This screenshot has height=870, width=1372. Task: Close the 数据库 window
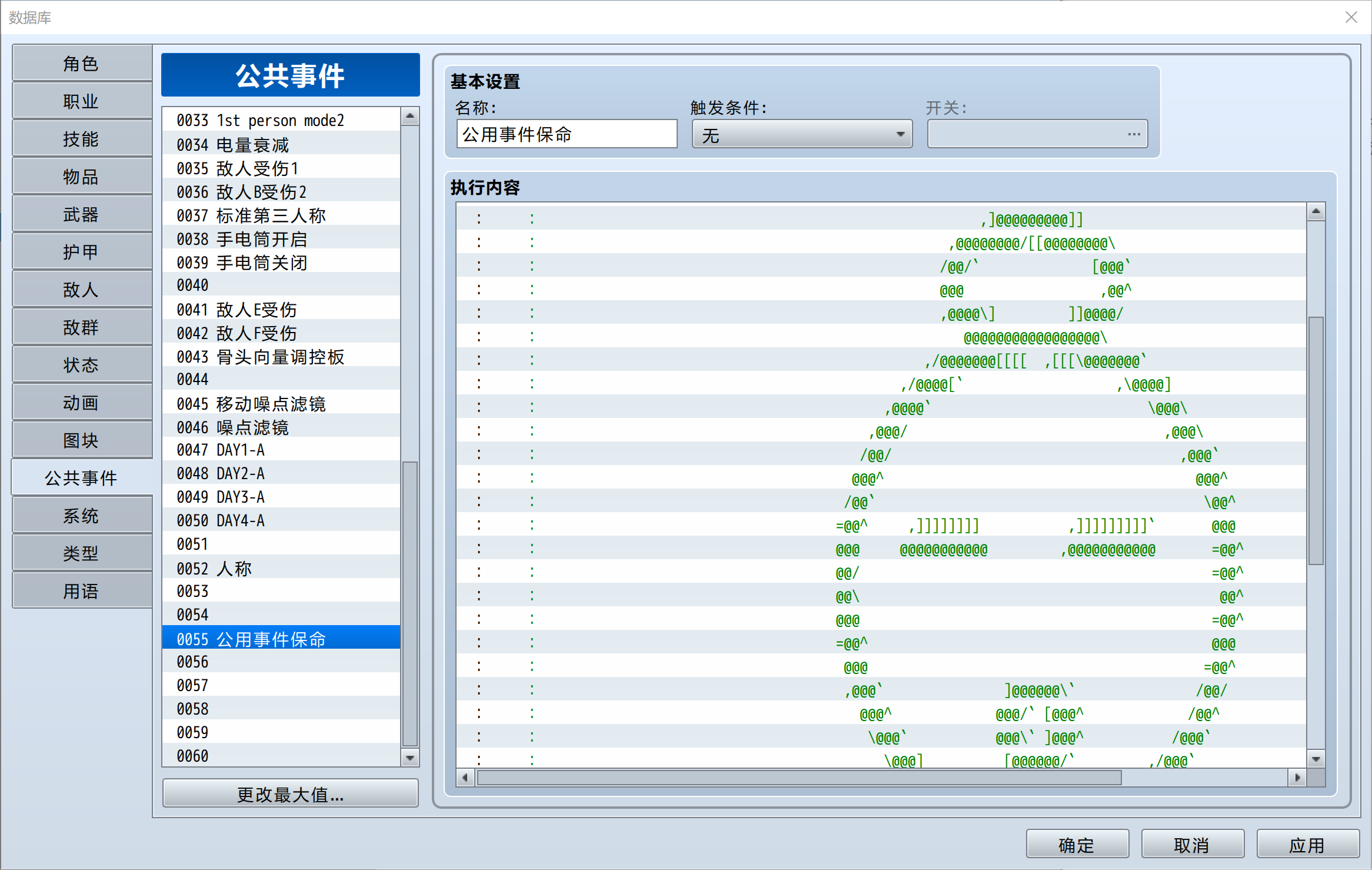point(1351,17)
